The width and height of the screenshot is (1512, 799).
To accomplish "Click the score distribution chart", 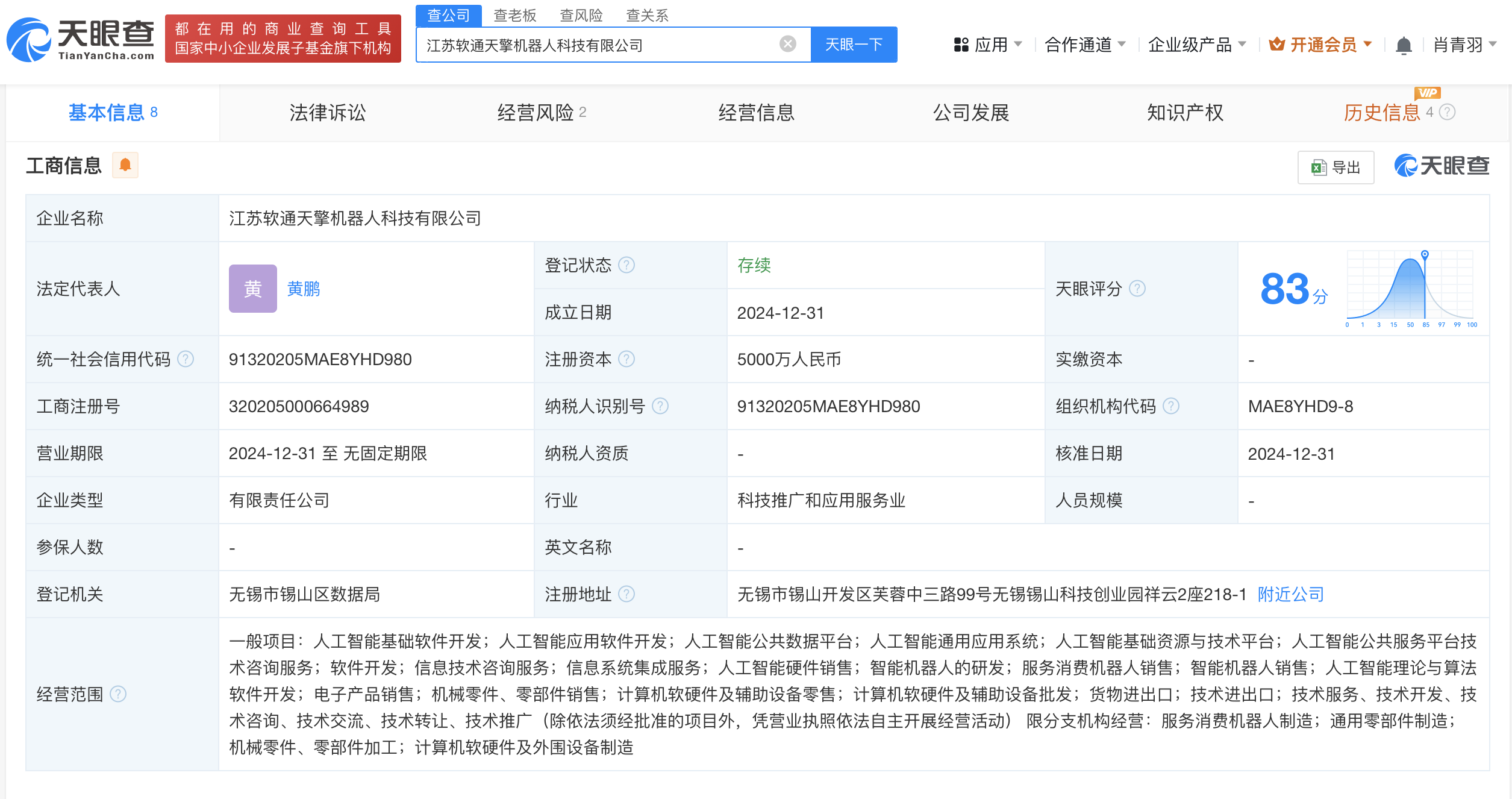I will click(1410, 288).
